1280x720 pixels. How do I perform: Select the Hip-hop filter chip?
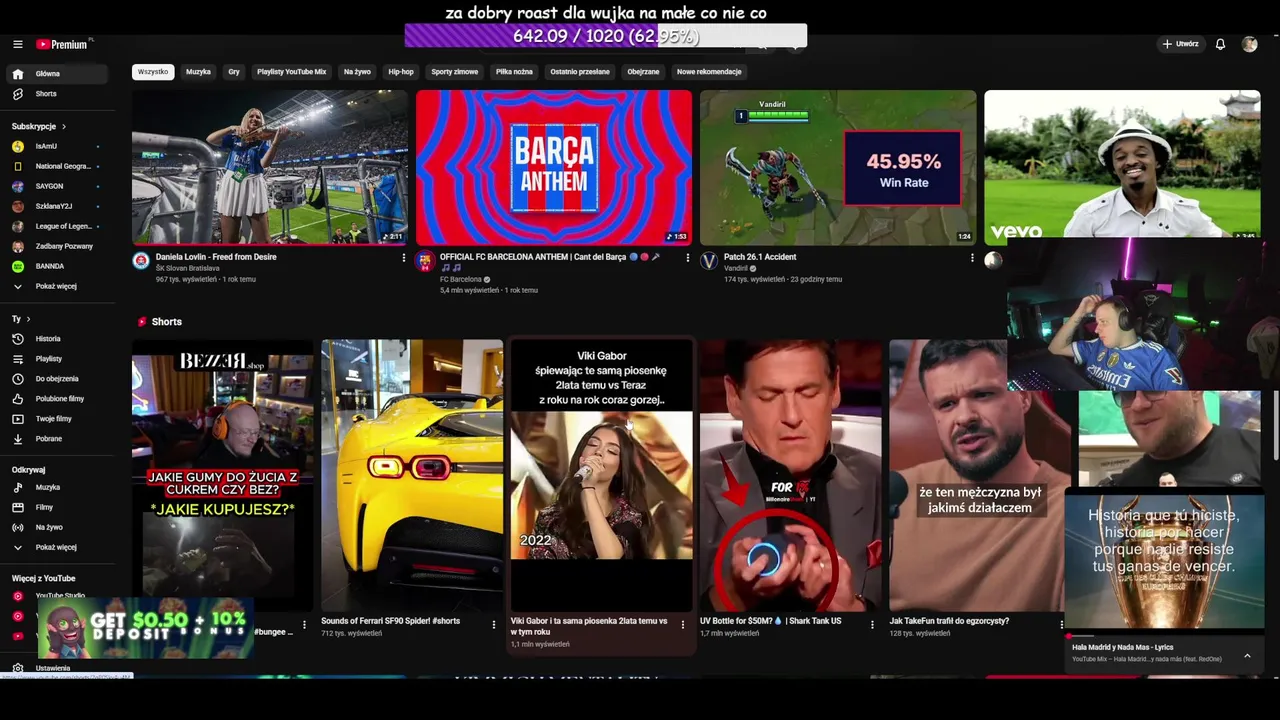pyautogui.click(x=401, y=72)
